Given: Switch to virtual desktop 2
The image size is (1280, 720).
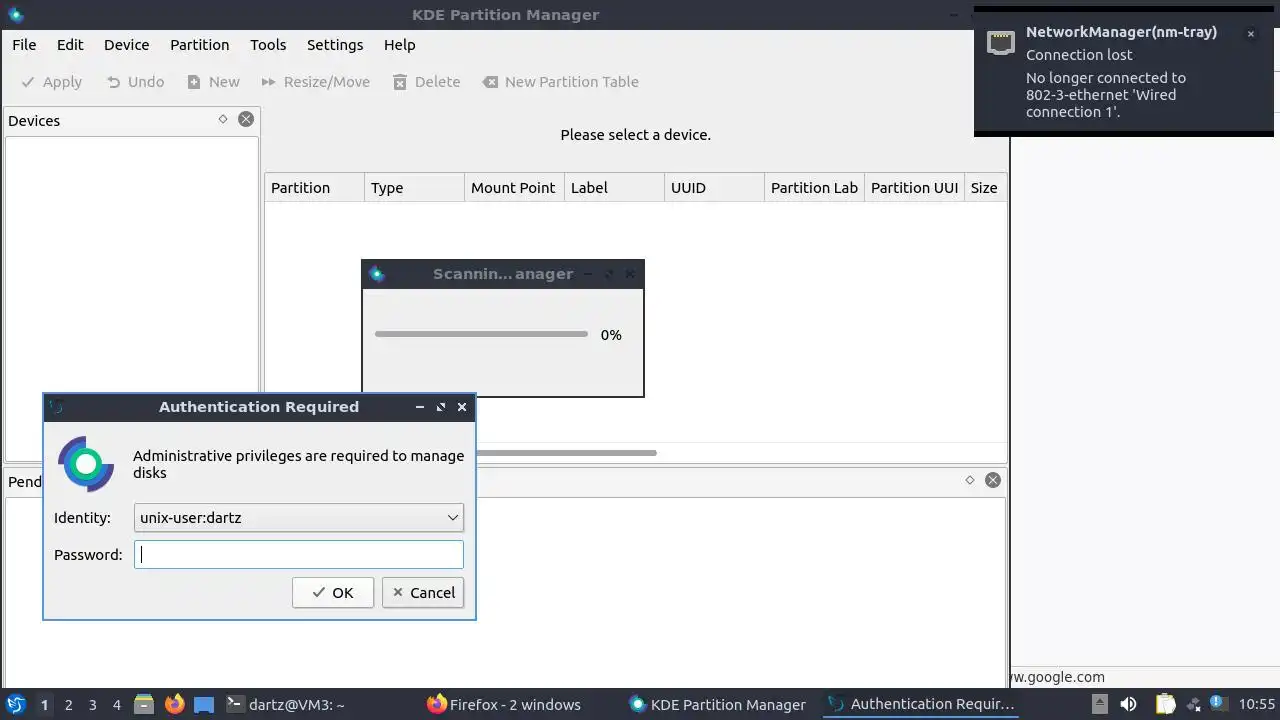Looking at the screenshot, I should point(68,704).
